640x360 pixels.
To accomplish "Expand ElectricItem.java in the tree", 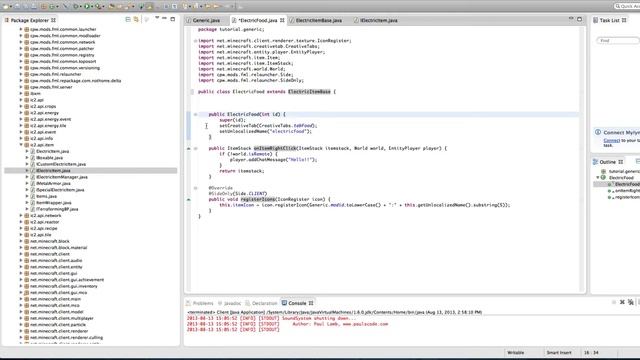I will [x=27, y=151].
